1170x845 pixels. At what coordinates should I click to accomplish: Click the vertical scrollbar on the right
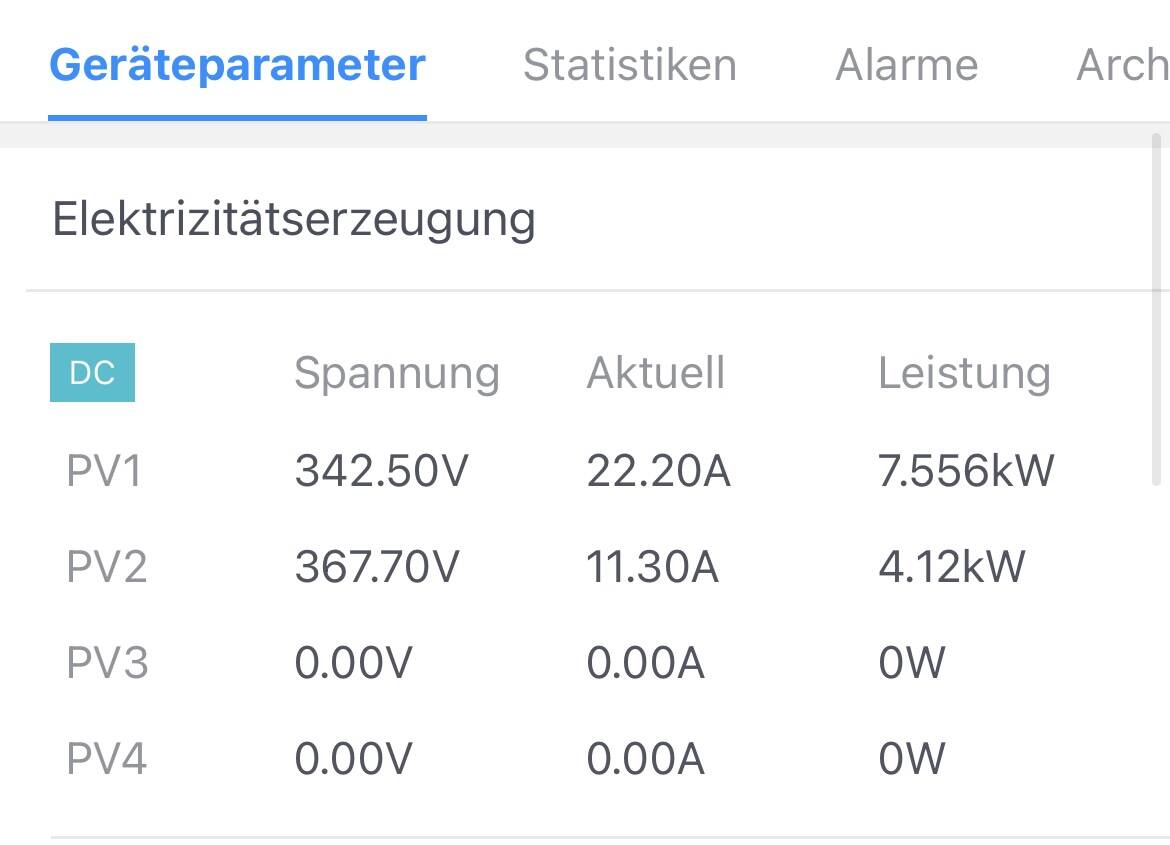tap(1156, 310)
